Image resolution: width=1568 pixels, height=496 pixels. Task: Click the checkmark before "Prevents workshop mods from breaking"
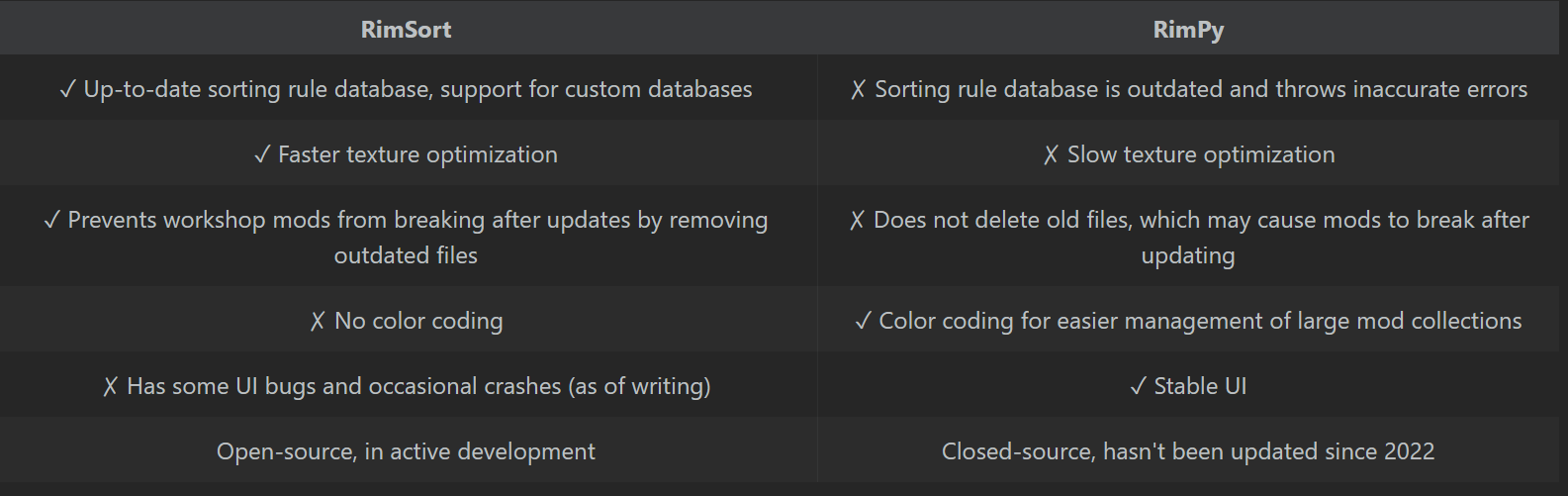[51, 220]
